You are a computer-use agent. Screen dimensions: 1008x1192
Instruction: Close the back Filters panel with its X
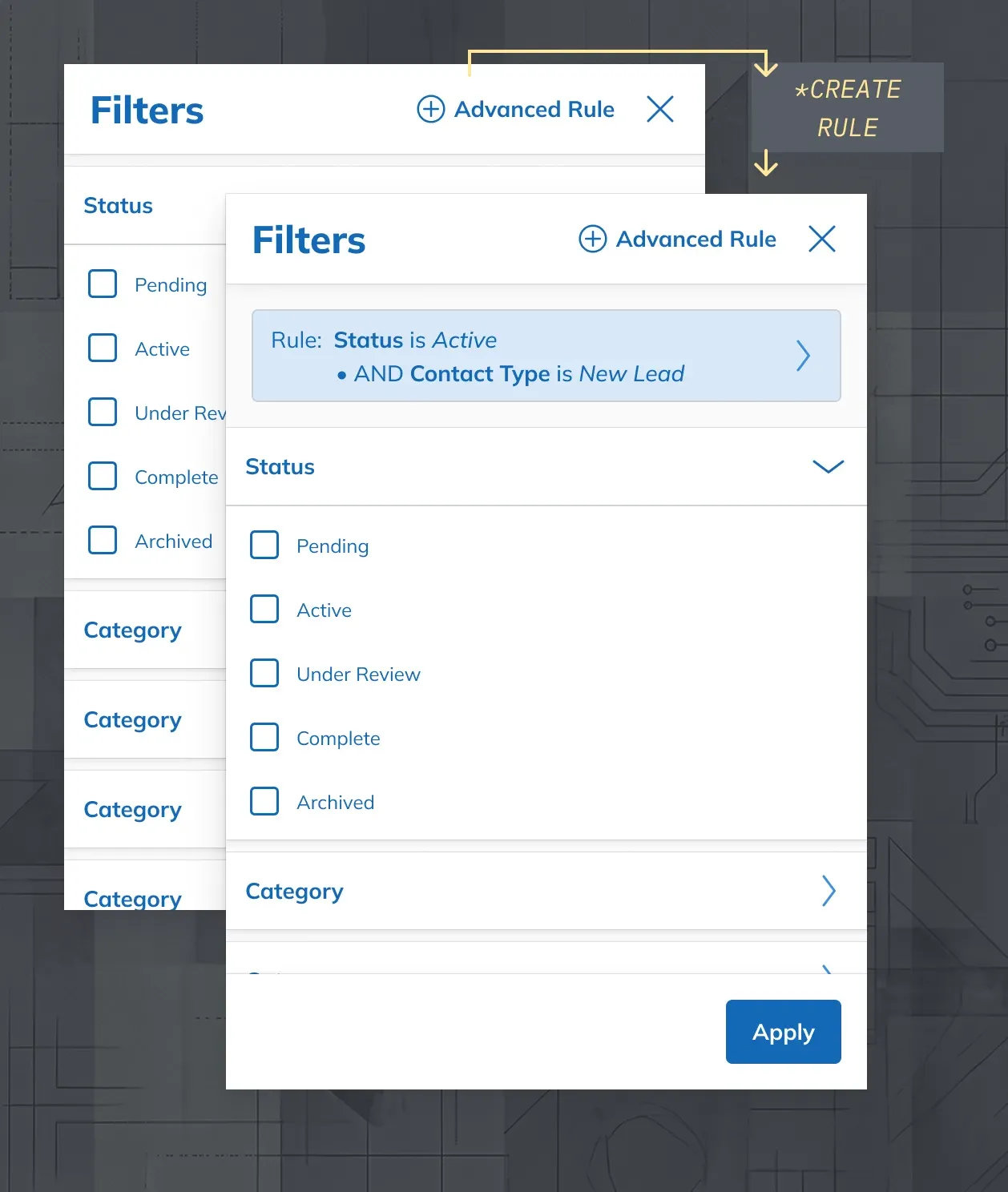[660, 109]
